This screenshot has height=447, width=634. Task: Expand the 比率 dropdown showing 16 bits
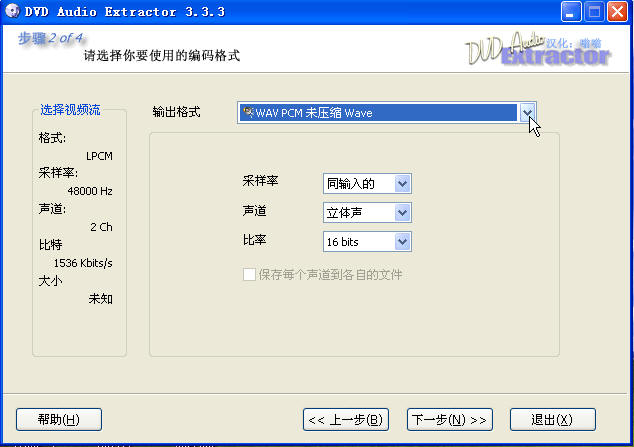click(402, 242)
